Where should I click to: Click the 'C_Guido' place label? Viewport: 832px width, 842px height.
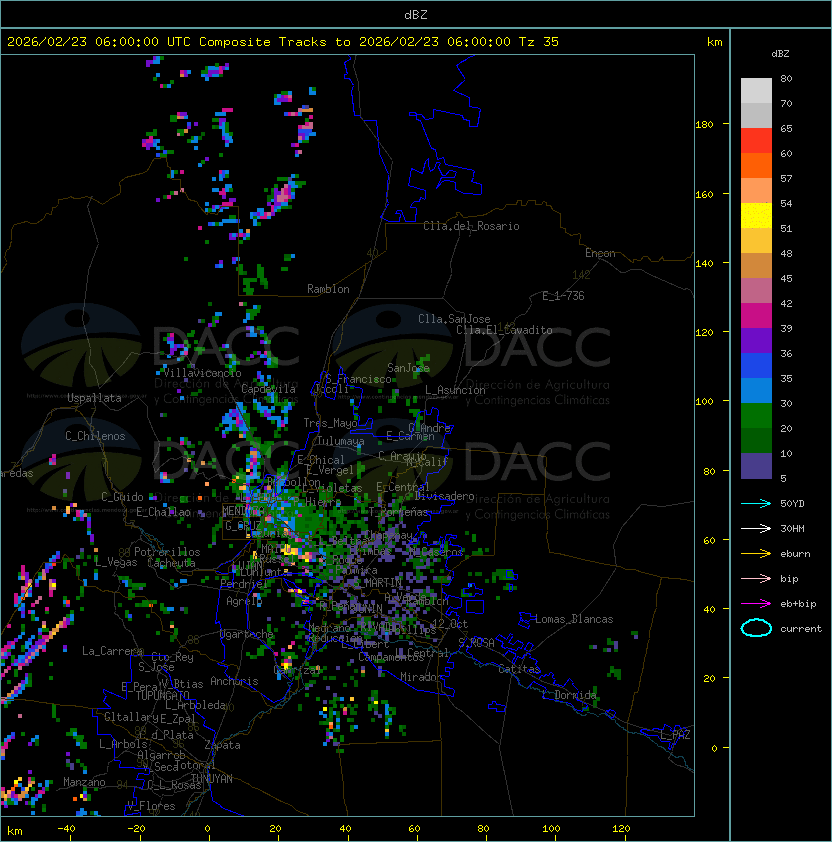click(x=122, y=497)
